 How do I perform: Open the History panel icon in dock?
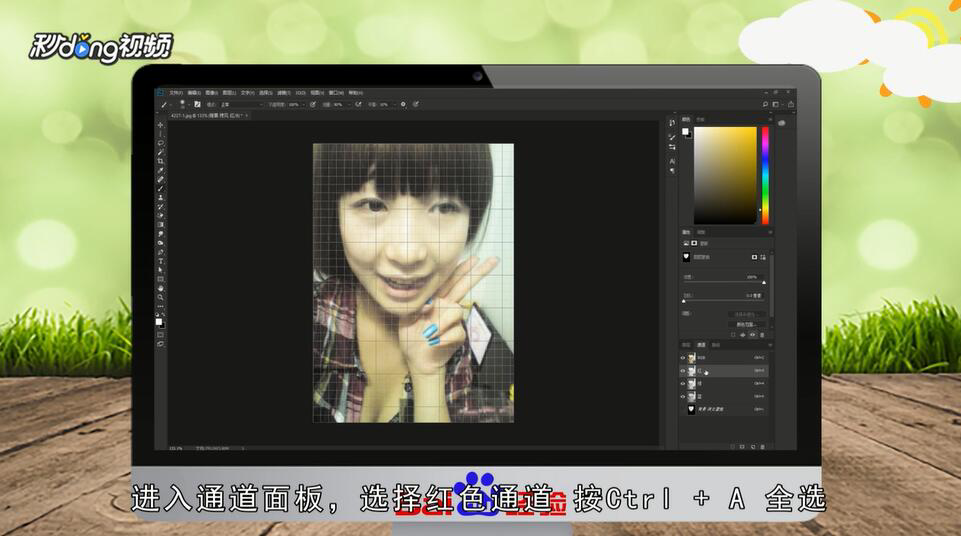tap(672, 123)
